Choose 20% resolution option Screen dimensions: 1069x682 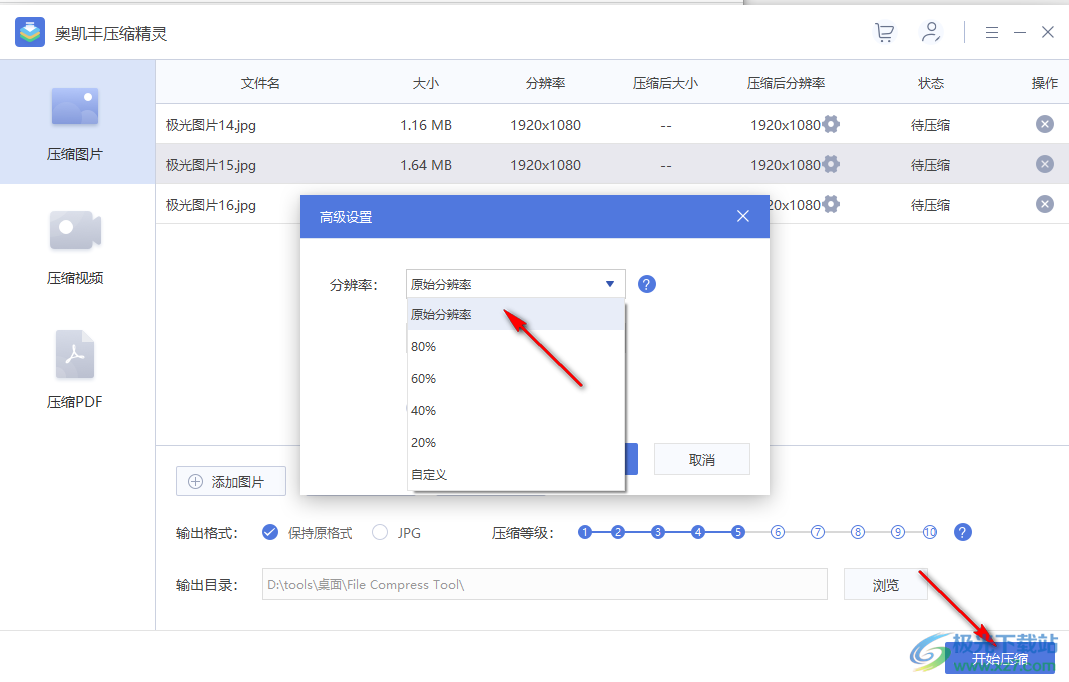[516, 443]
